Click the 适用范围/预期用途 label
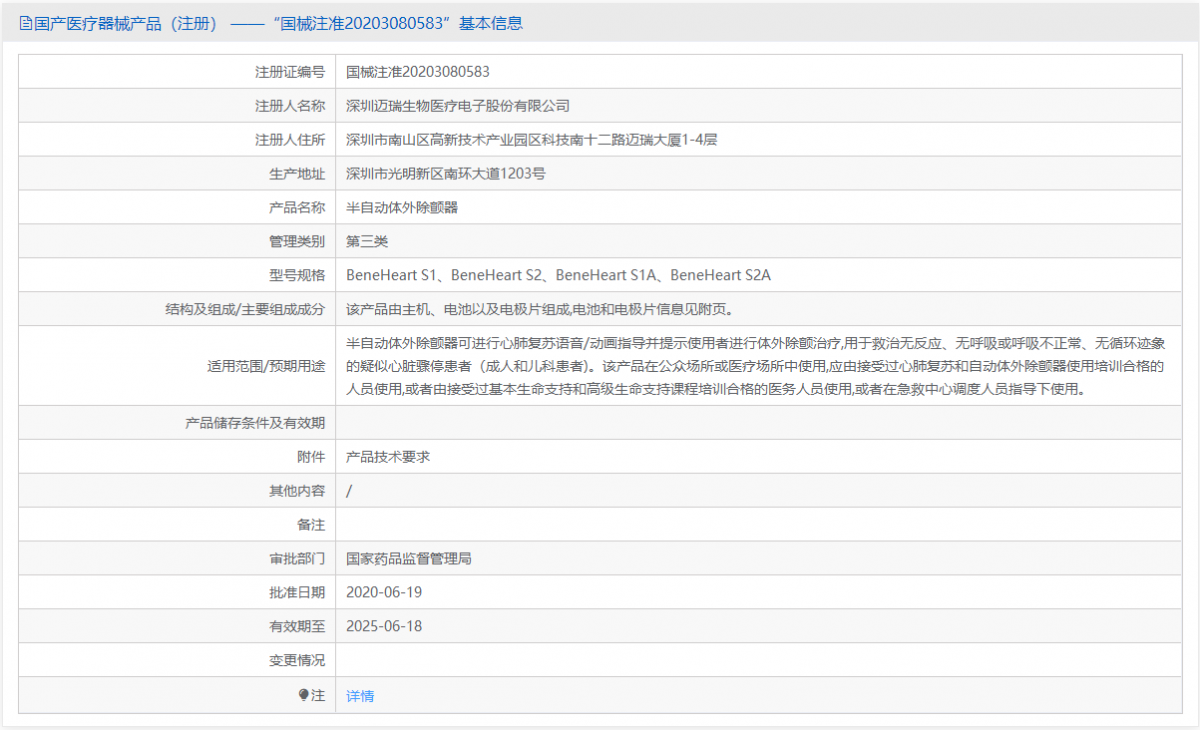1200x730 pixels. click(266, 366)
